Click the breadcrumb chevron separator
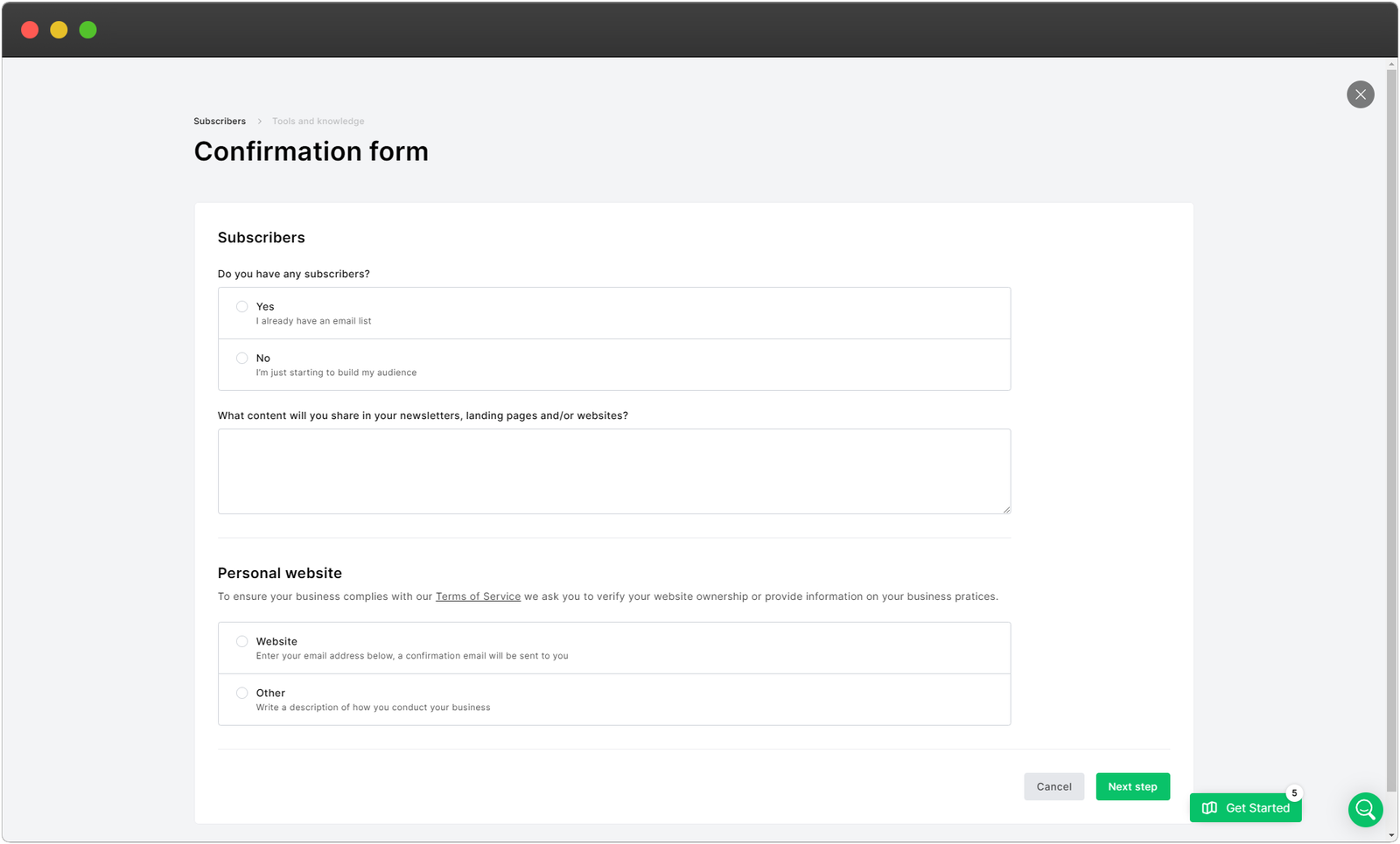This screenshot has width=1400, height=844. tap(259, 122)
